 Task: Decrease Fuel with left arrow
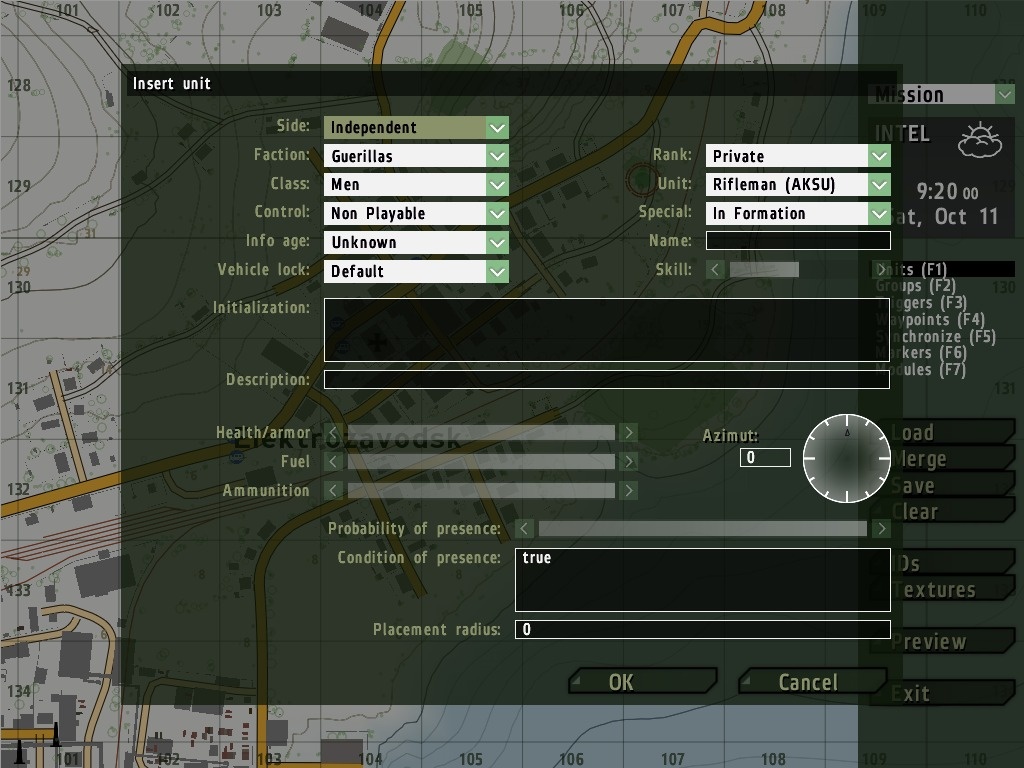pyautogui.click(x=333, y=462)
